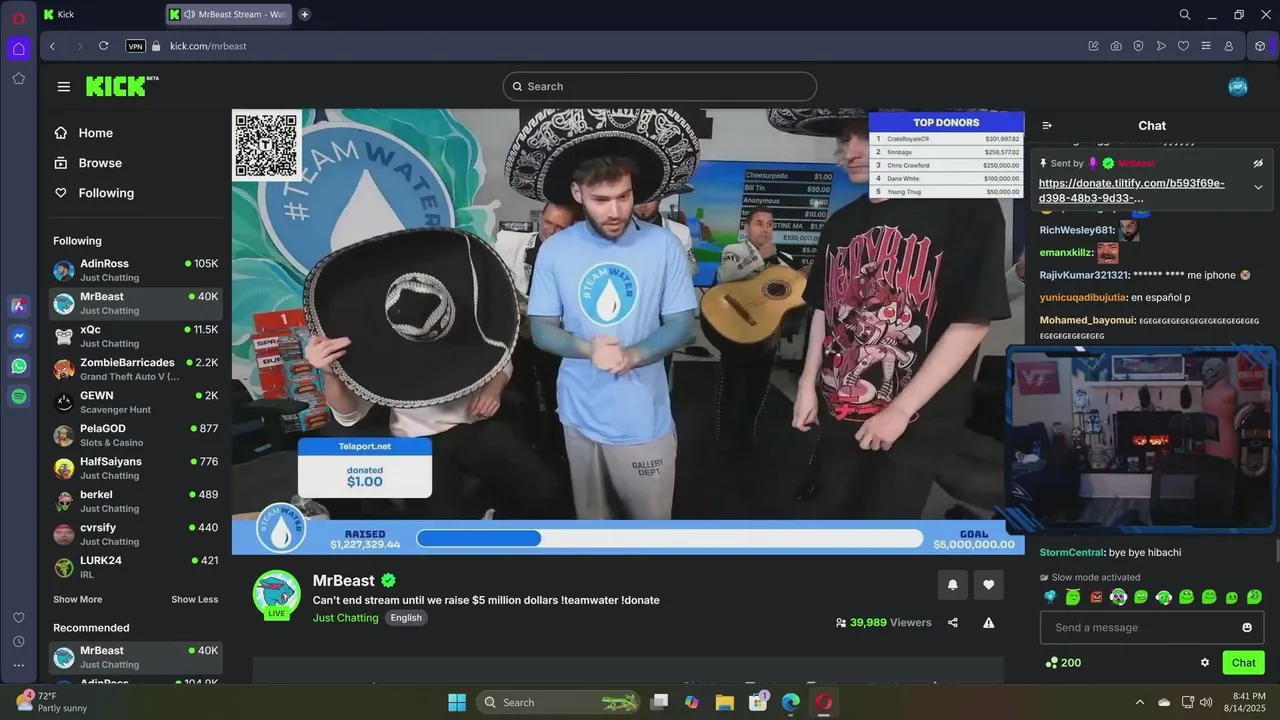Click the QR code on the stream
This screenshot has height=720, width=1280.
coord(266,145)
